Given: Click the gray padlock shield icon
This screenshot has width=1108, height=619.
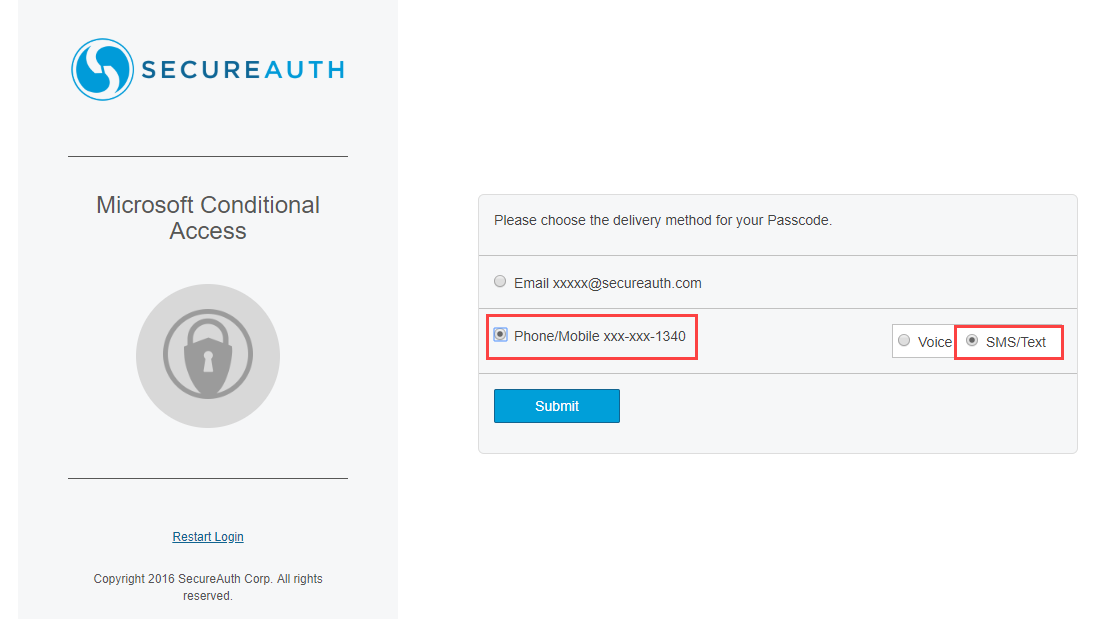Looking at the screenshot, I should [208, 356].
